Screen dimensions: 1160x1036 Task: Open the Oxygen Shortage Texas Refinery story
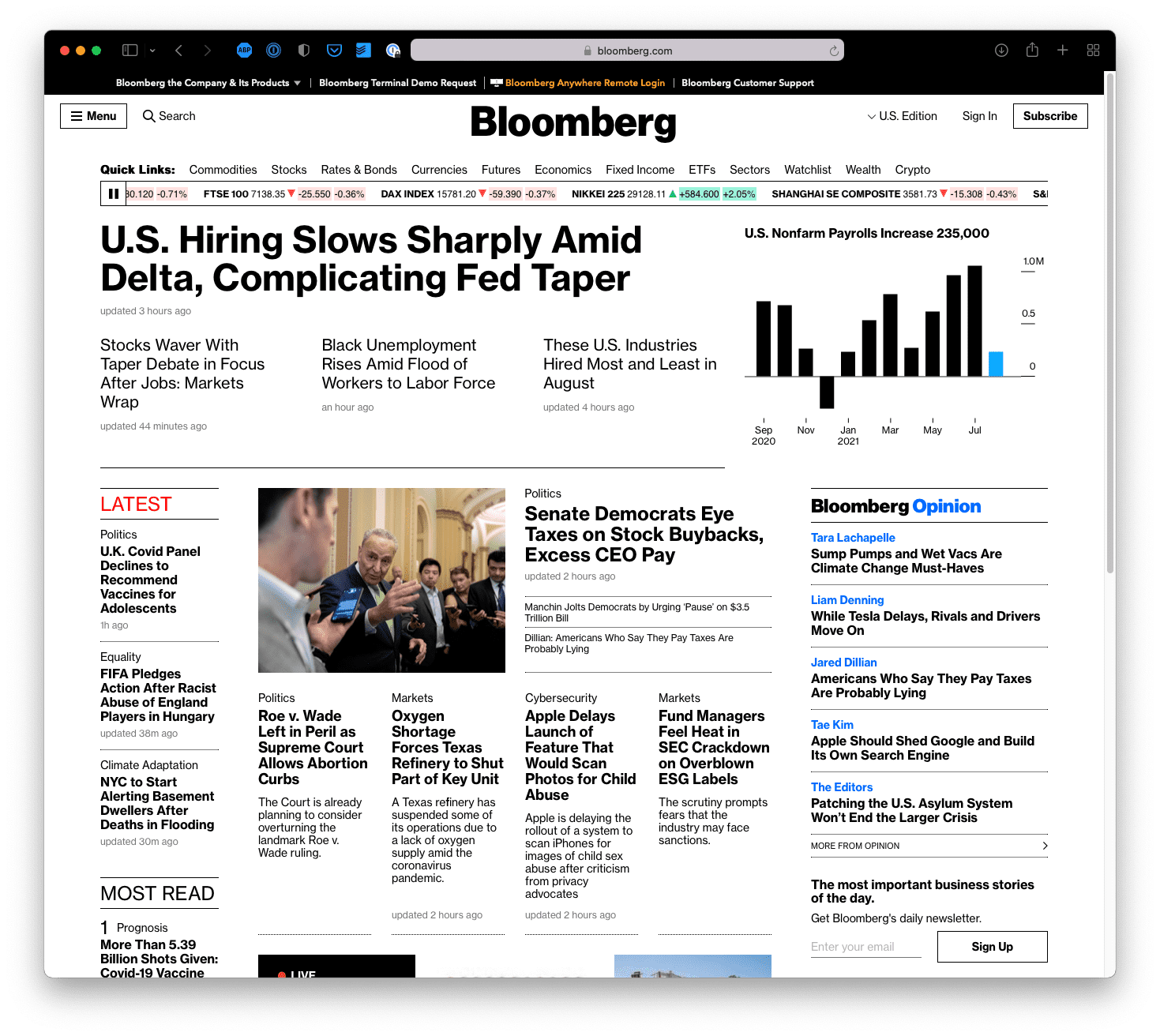[448, 747]
